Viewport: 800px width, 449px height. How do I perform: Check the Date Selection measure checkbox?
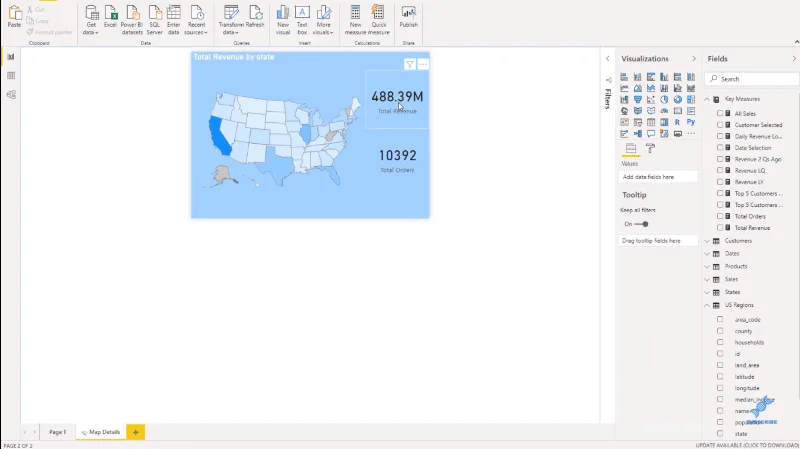coord(720,147)
